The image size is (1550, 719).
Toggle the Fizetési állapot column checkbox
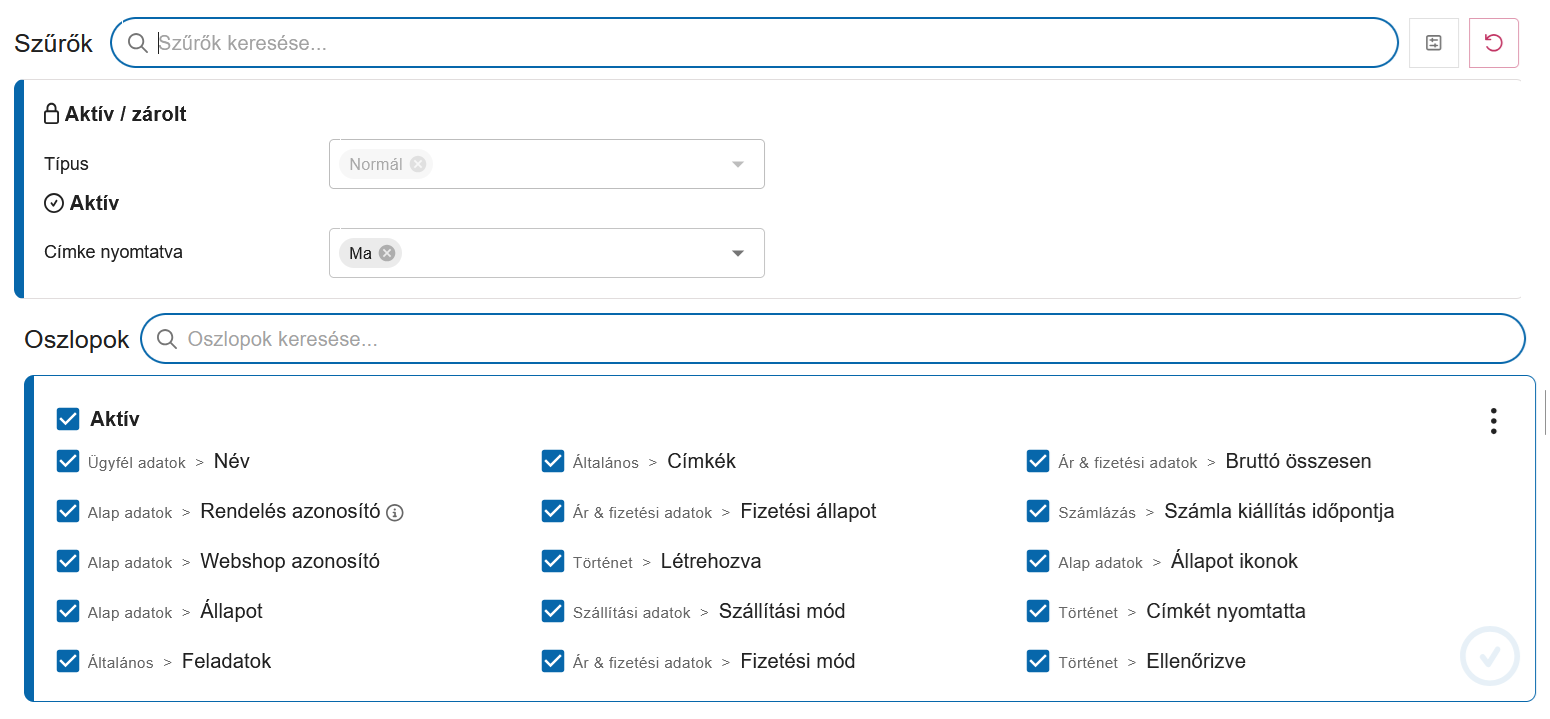pos(553,511)
